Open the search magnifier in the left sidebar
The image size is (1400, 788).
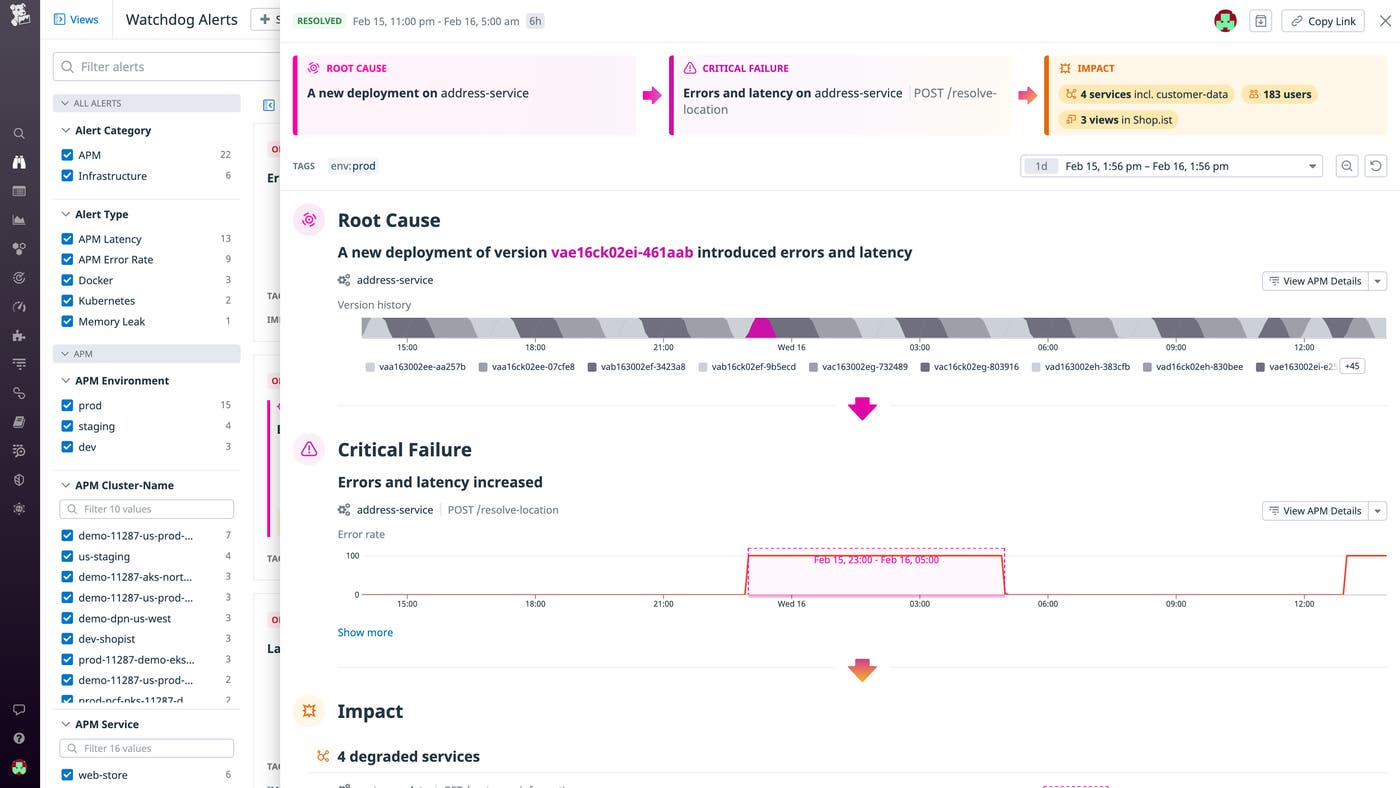(x=20, y=133)
